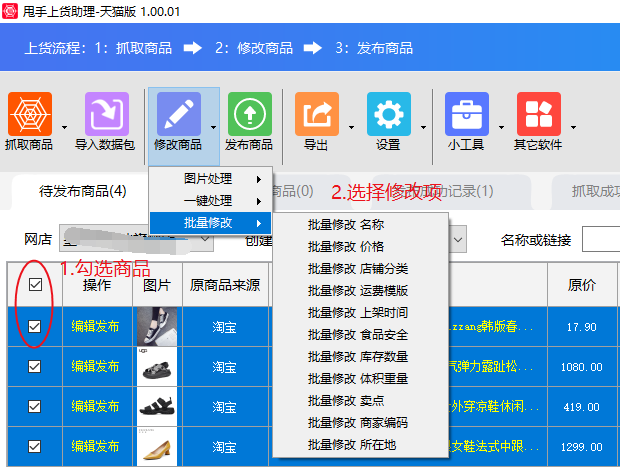Click the 抓取商品 spider web icon
This screenshot has width=620, height=467.
coord(30,114)
